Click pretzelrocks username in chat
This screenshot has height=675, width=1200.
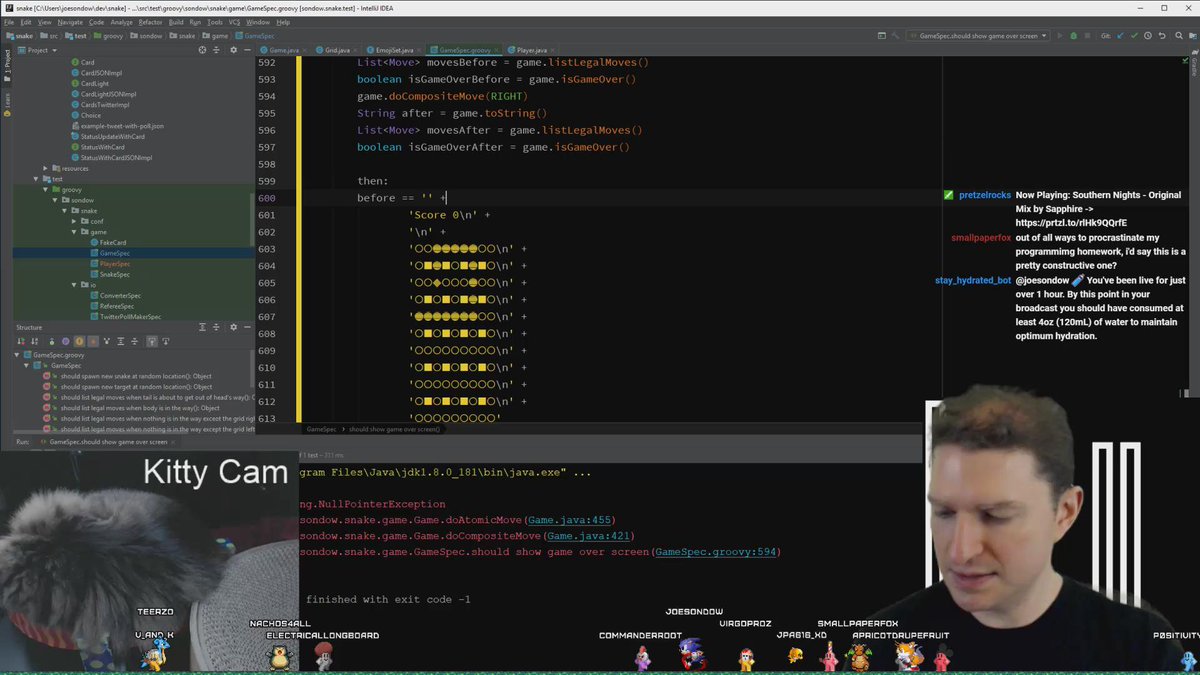(x=985, y=195)
